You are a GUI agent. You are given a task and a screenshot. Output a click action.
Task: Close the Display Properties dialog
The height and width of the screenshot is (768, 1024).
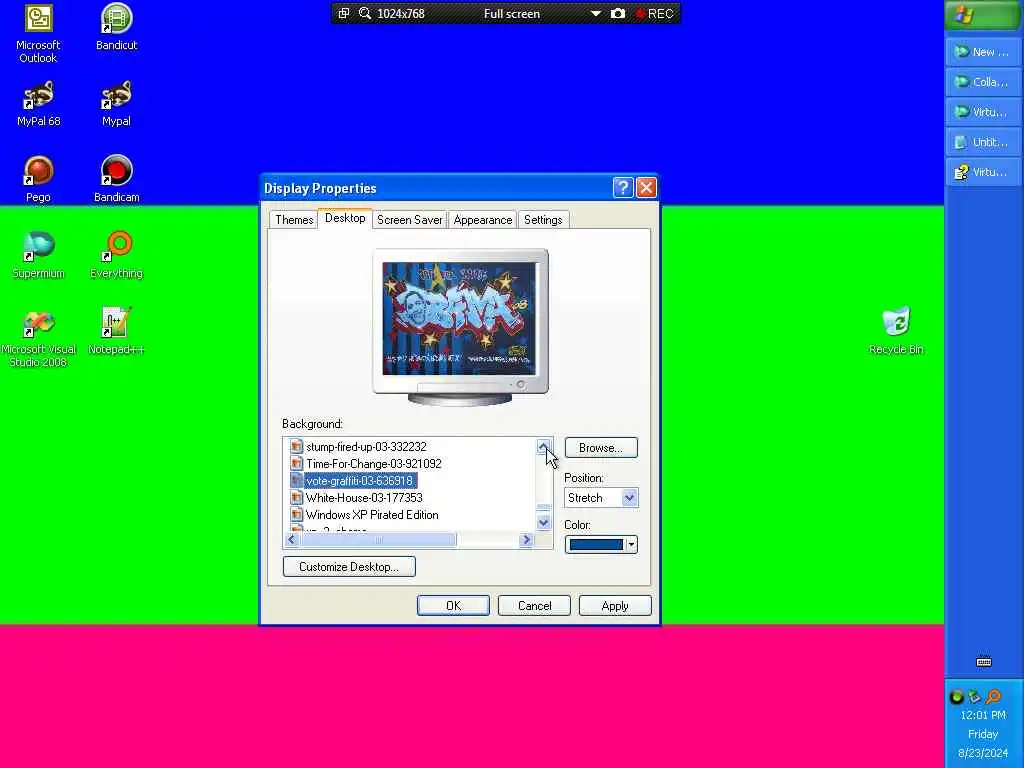coord(646,188)
